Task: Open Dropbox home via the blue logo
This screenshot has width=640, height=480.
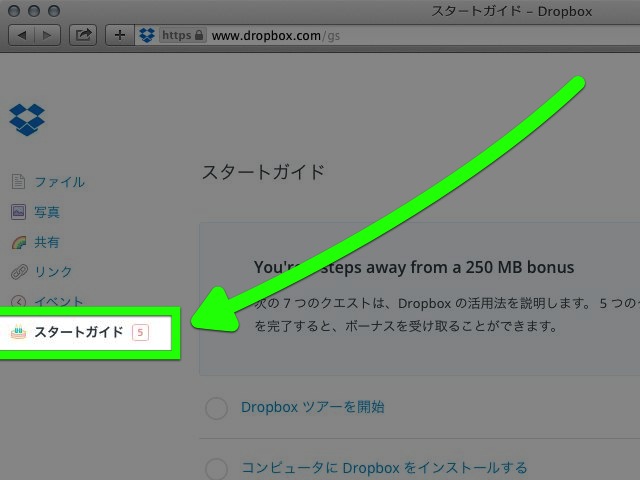Action: click(27, 120)
